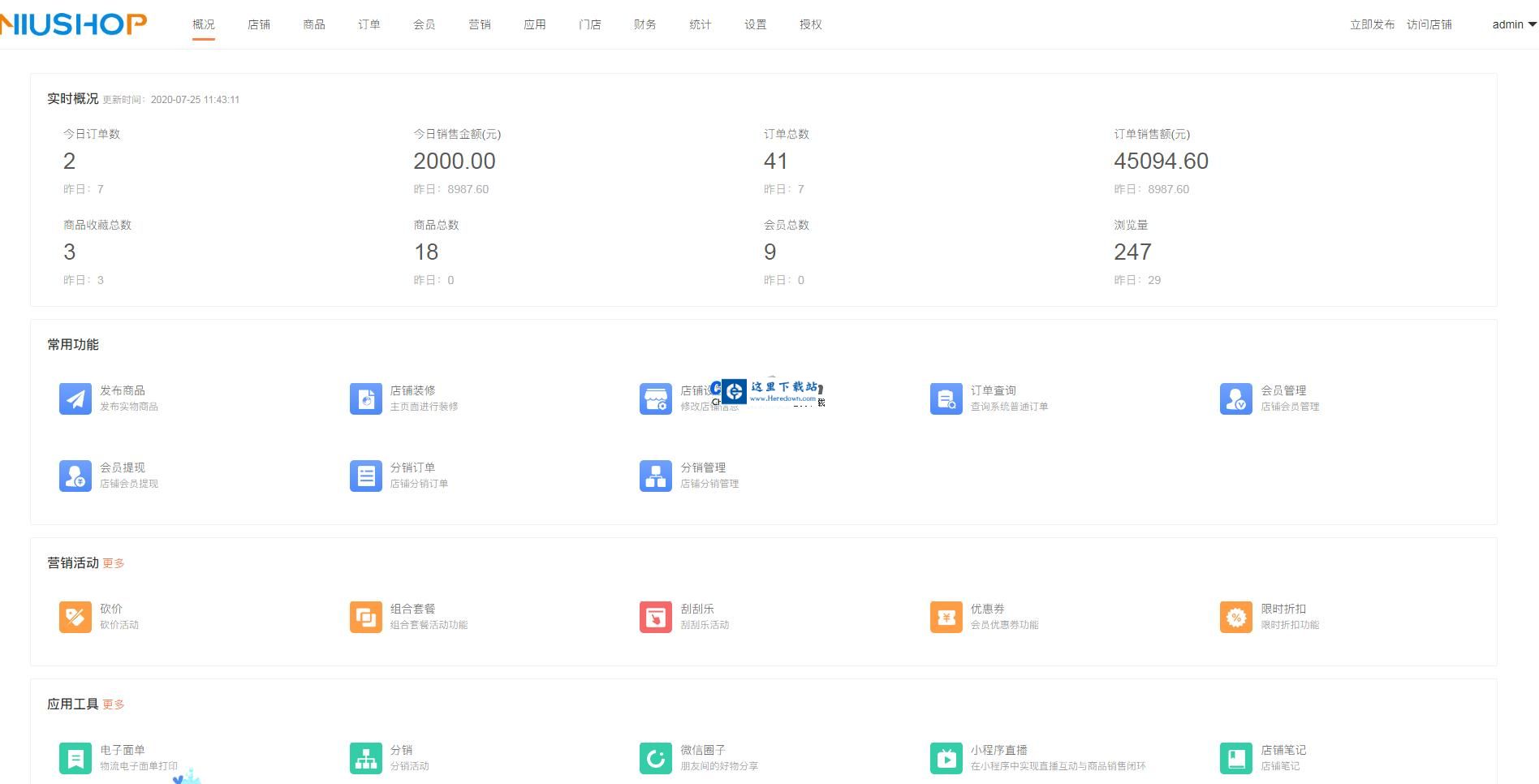Open the 分销订单 distribution order icon

coord(365,476)
